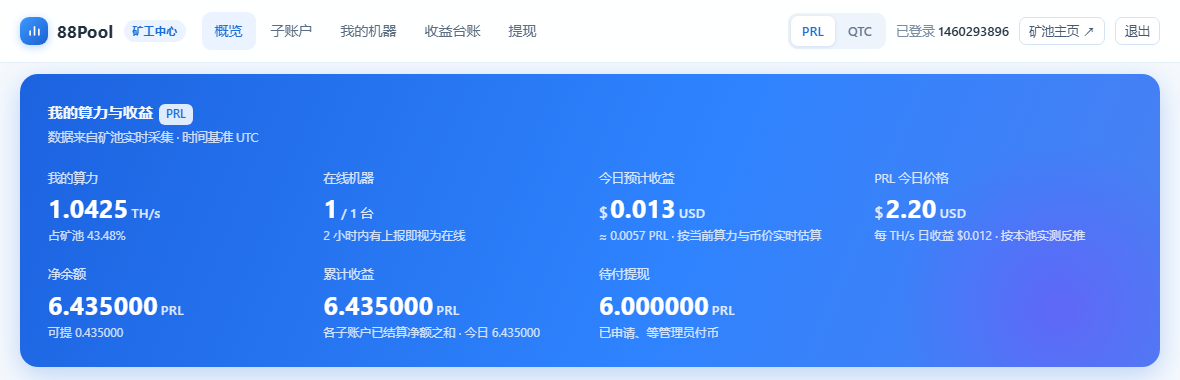Click the $2.20 USD price value
Image resolution: width=1180 pixels, height=380 pixels.
[x=920, y=210]
